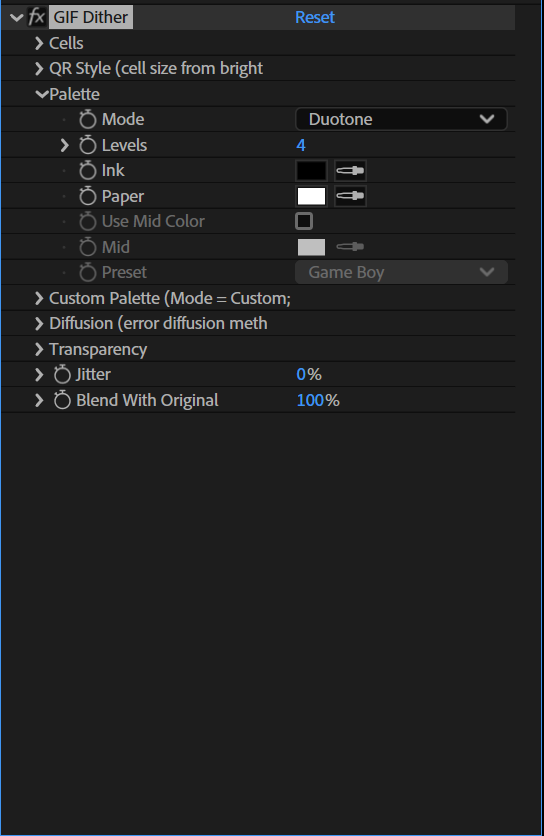Viewport: 544px width, 836px height.
Task: Click the Mode stopwatch icon
Action: (87, 119)
